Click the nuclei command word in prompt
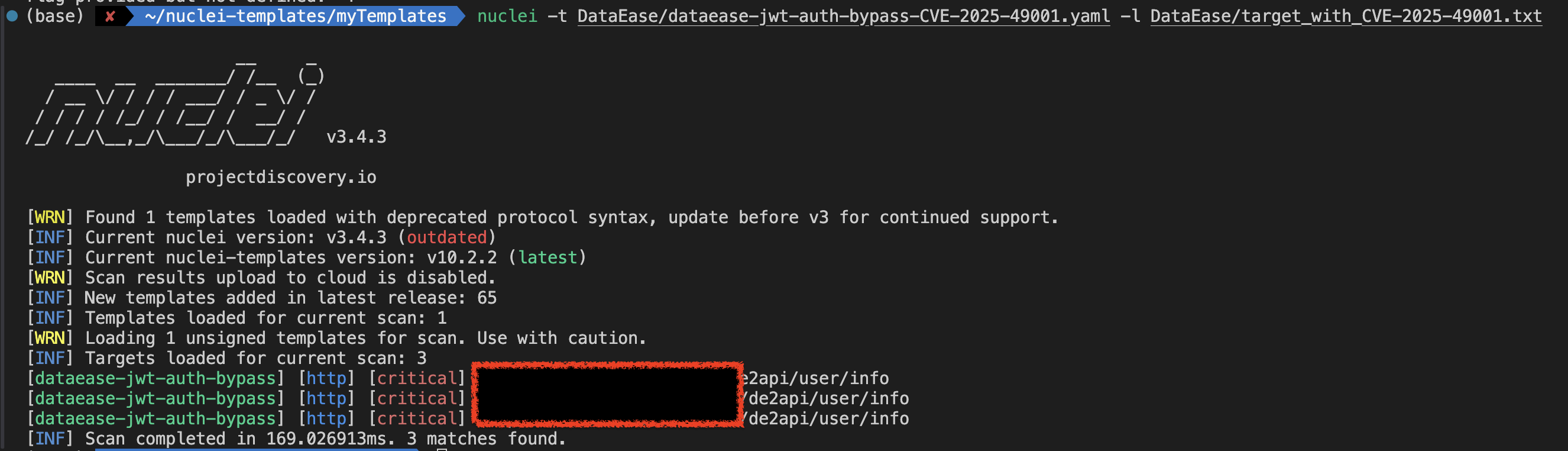The width and height of the screenshot is (1568, 451). tap(507, 17)
